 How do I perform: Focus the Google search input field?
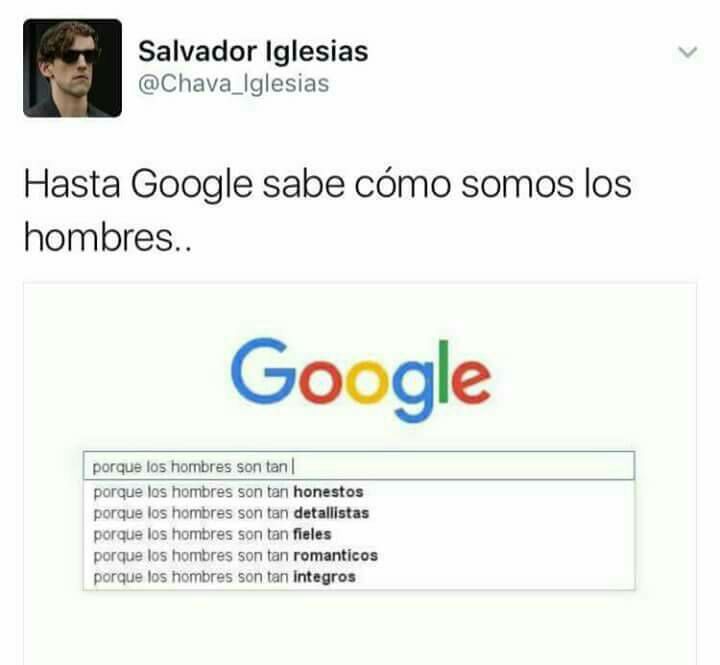coord(359,466)
